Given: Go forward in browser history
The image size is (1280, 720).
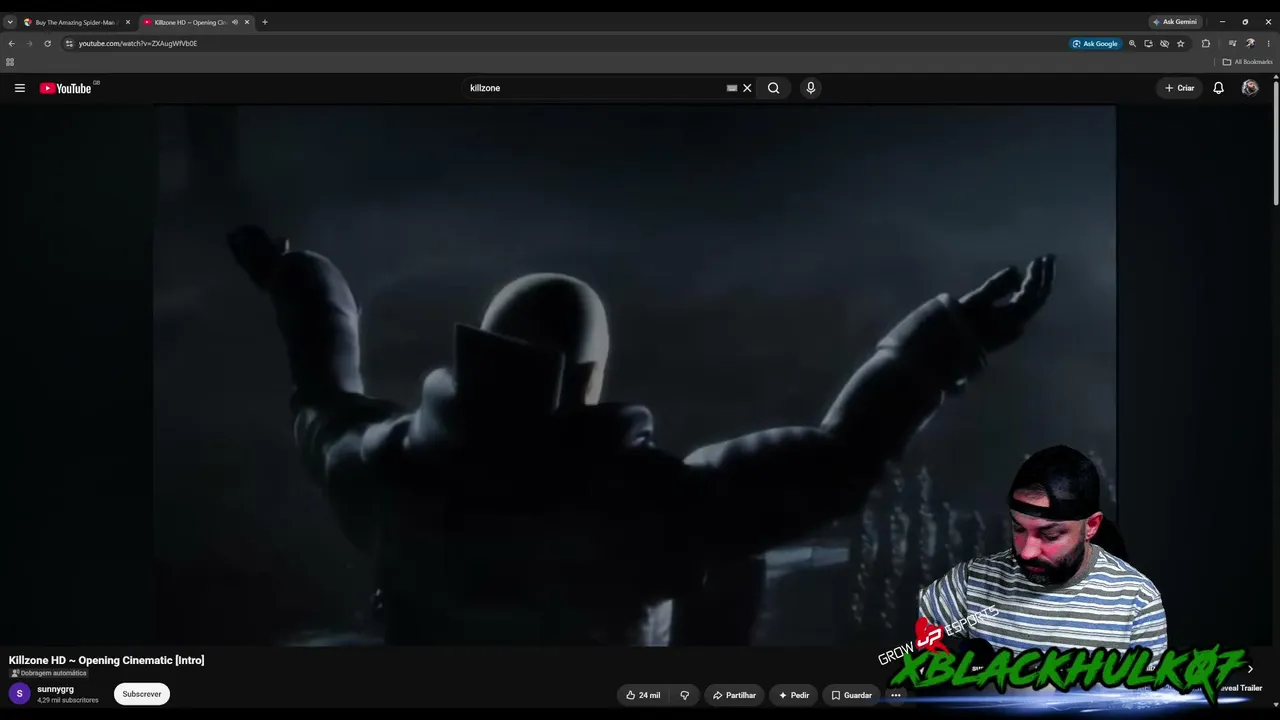Looking at the screenshot, I should pyautogui.click(x=29, y=44).
